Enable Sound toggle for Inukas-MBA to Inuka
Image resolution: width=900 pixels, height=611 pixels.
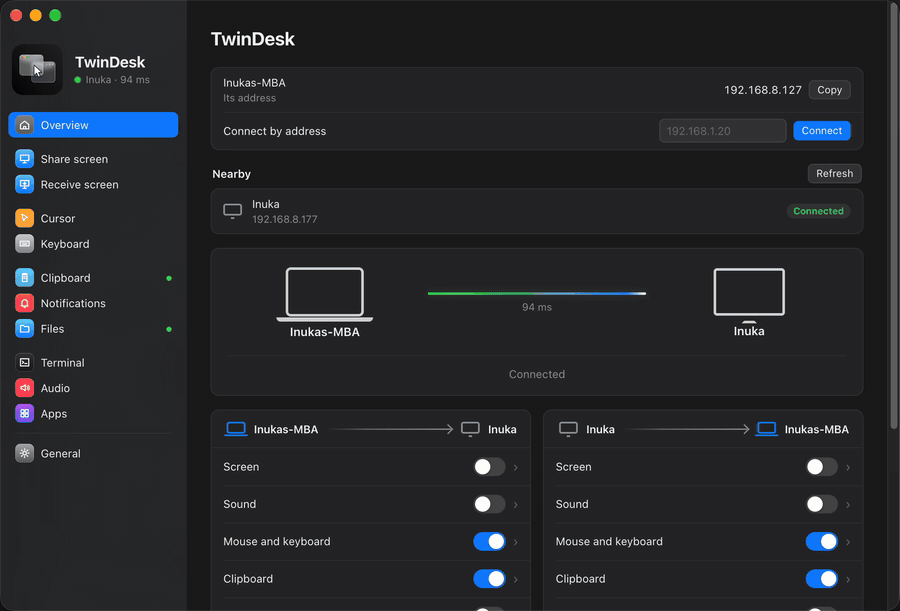coord(490,504)
